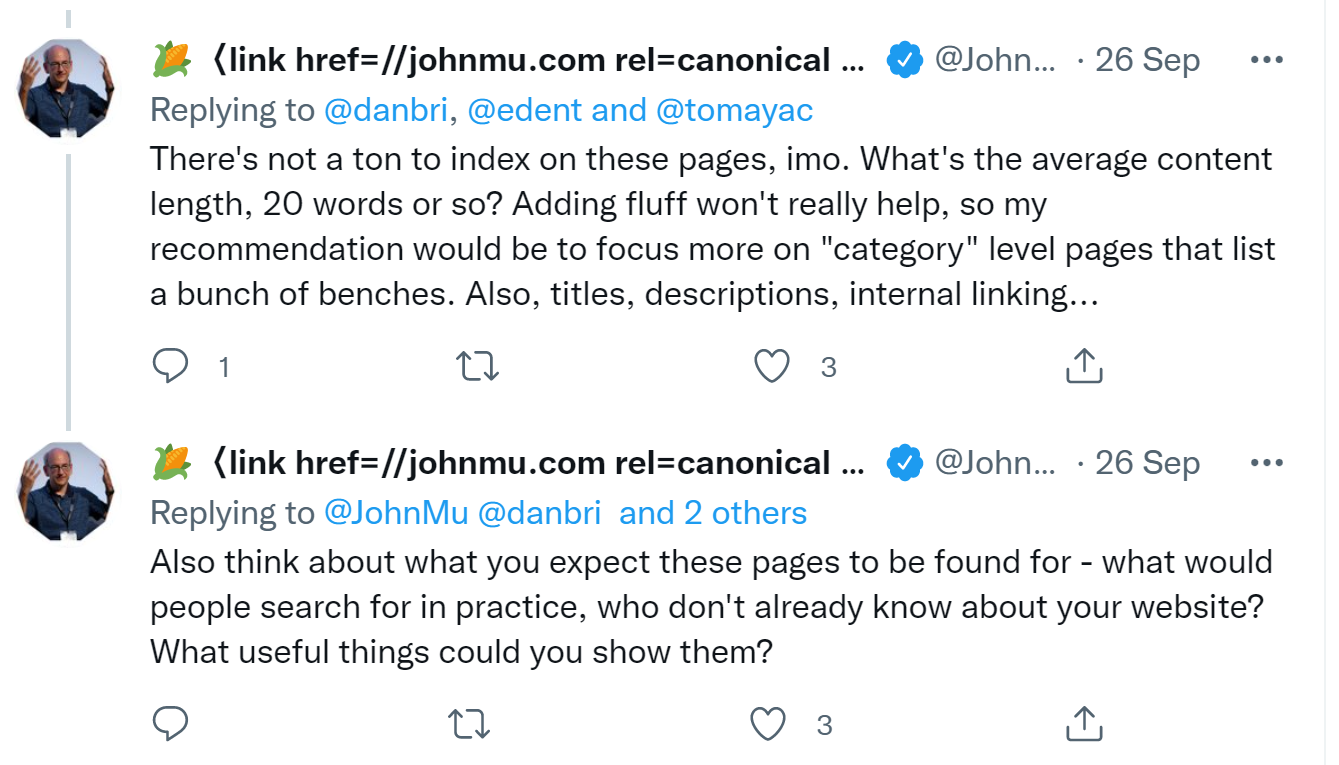
Task: Click the retweet icon on the first tweet
Action: (x=477, y=366)
